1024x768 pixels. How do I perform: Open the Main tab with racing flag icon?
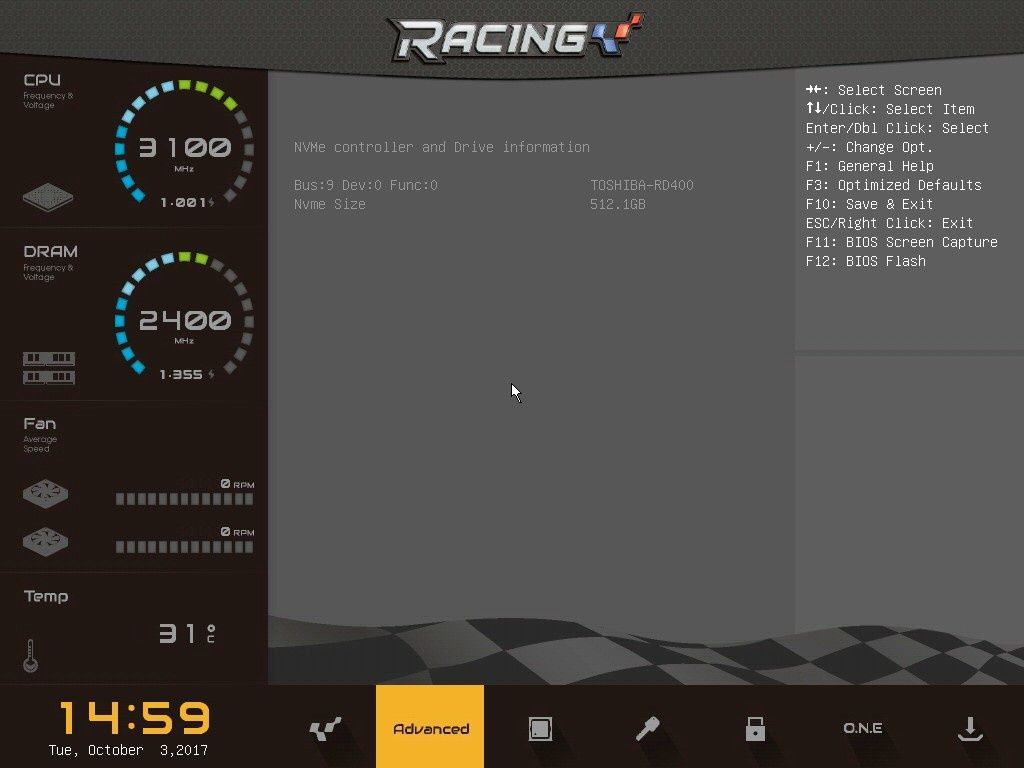(x=325, y=728)
